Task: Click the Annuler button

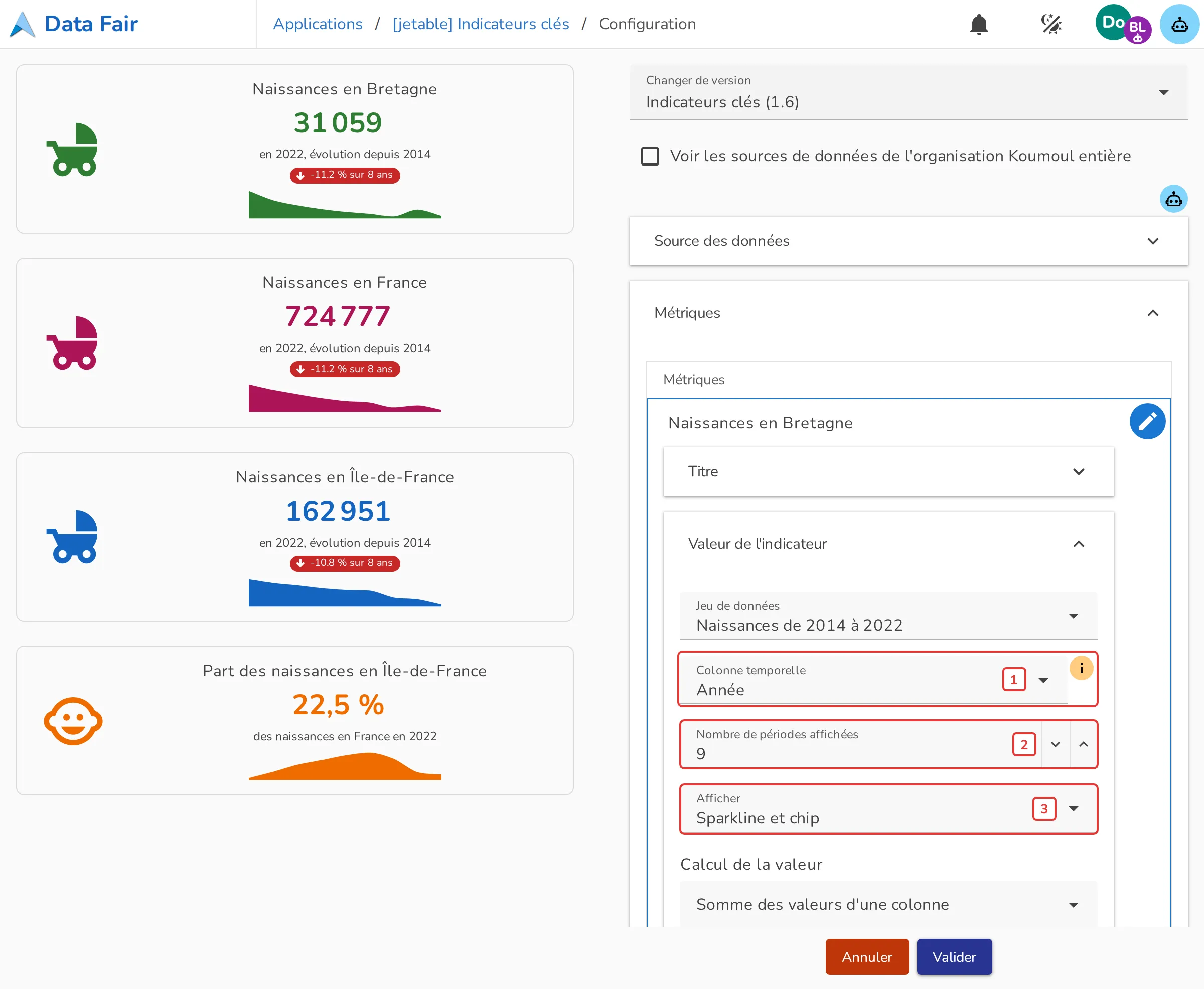Action: 867,956
